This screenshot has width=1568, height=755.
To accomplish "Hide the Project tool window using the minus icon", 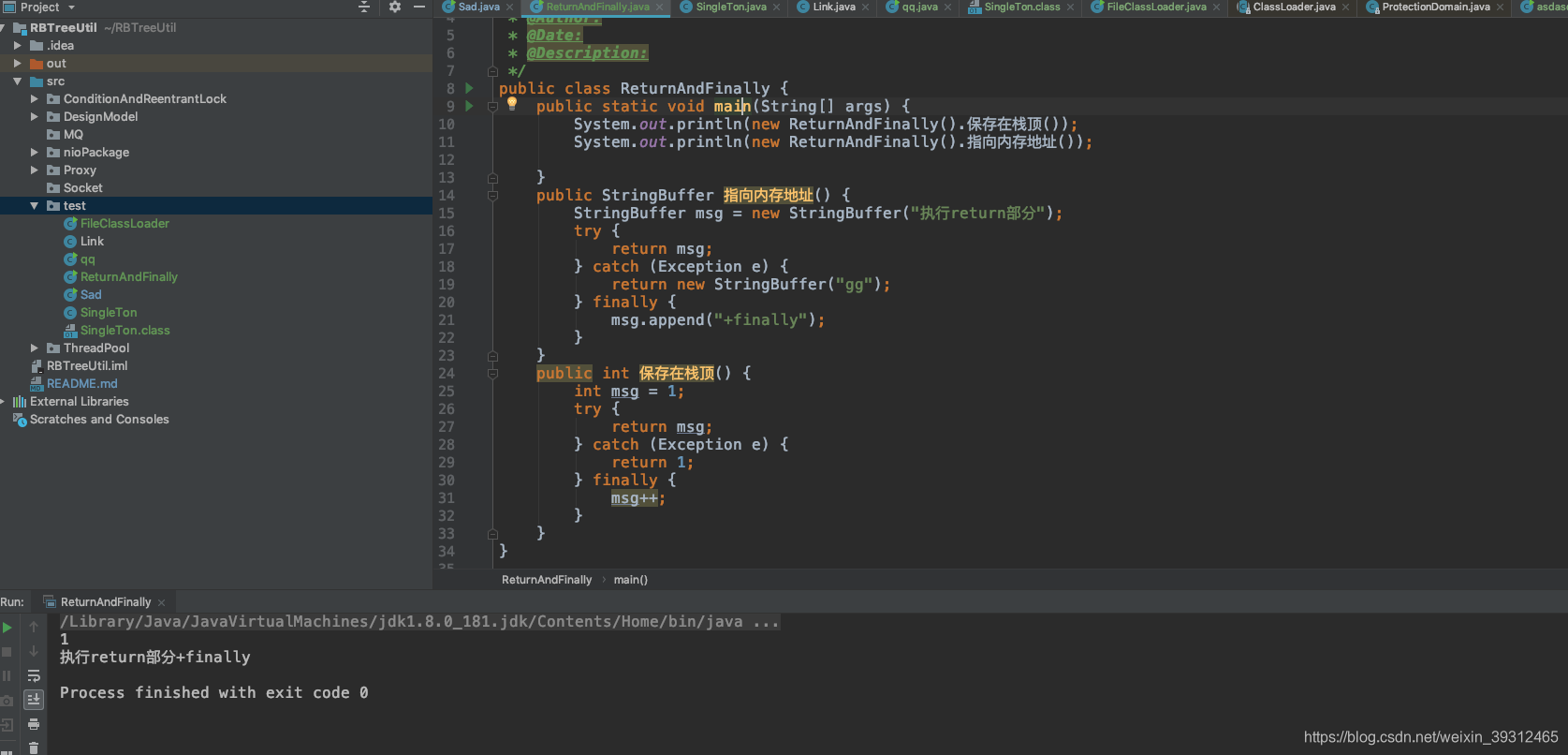I will (419, 7).
